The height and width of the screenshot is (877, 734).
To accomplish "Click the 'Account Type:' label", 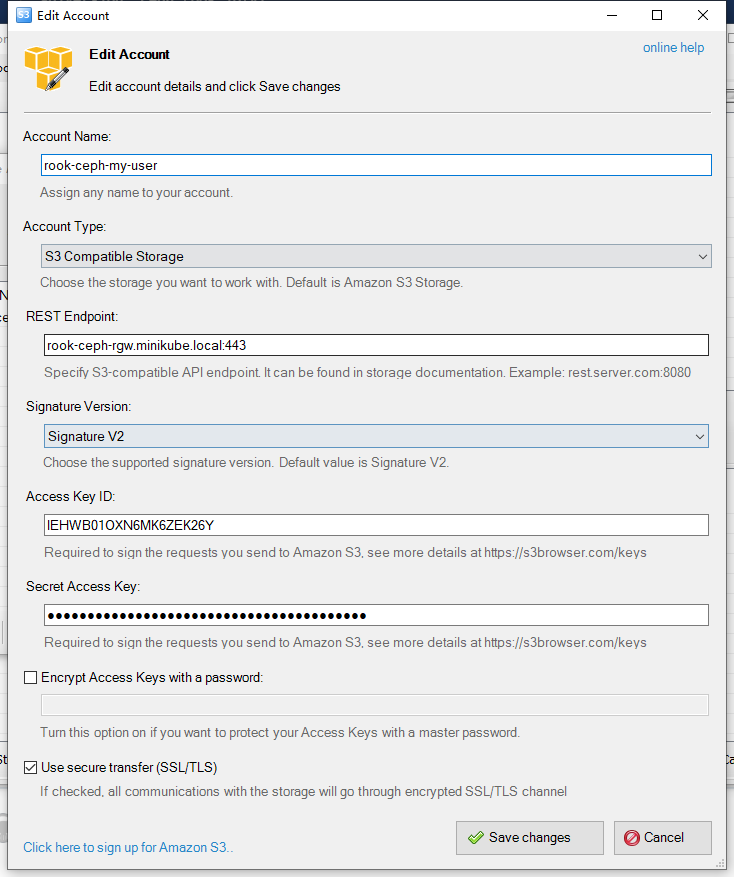I will (x=64, y=227).
